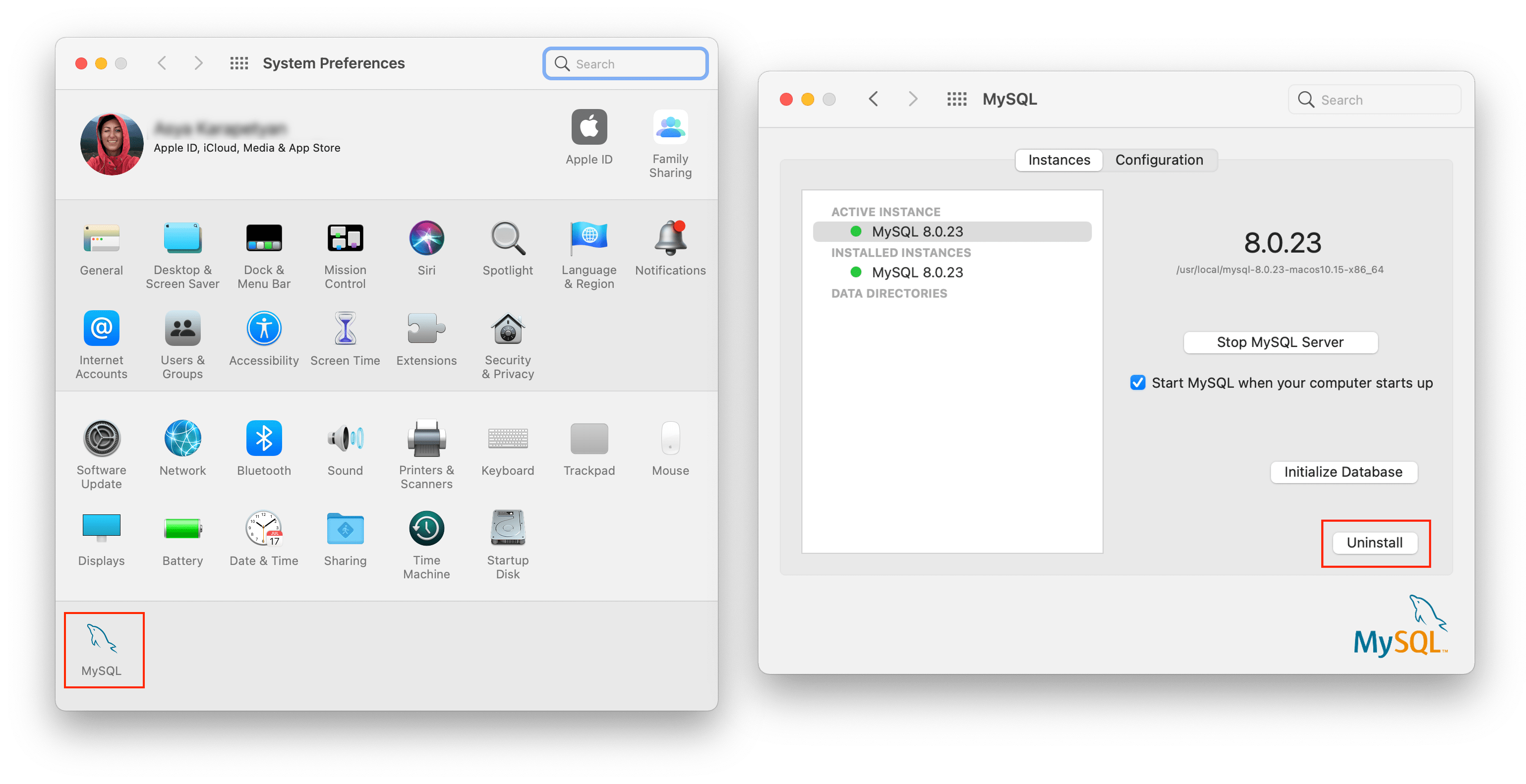
Task: Switch to the Instances tab
Action: click(x=1058, y=160)
